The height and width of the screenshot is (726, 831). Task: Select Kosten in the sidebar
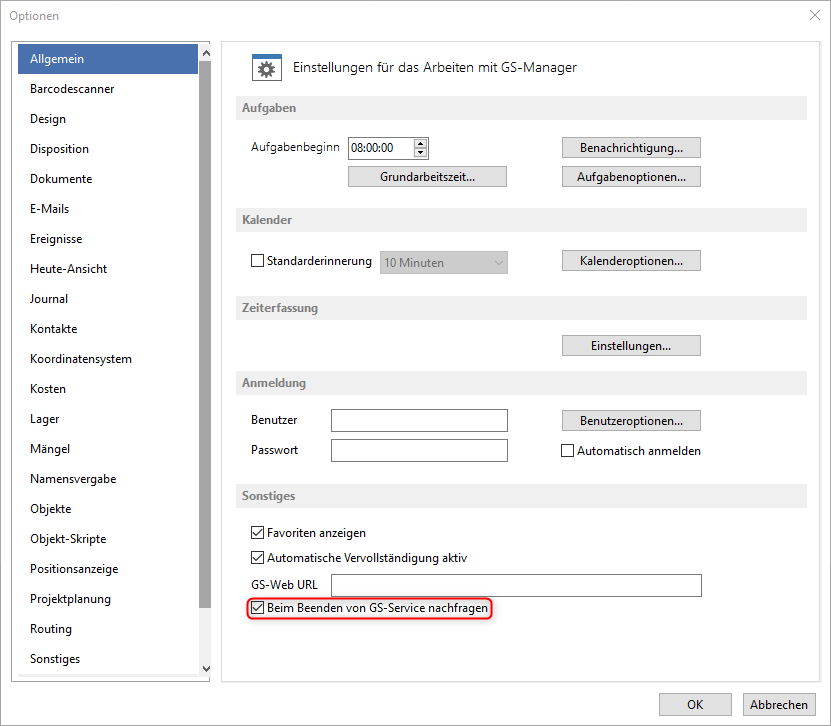tap(108, 389)
